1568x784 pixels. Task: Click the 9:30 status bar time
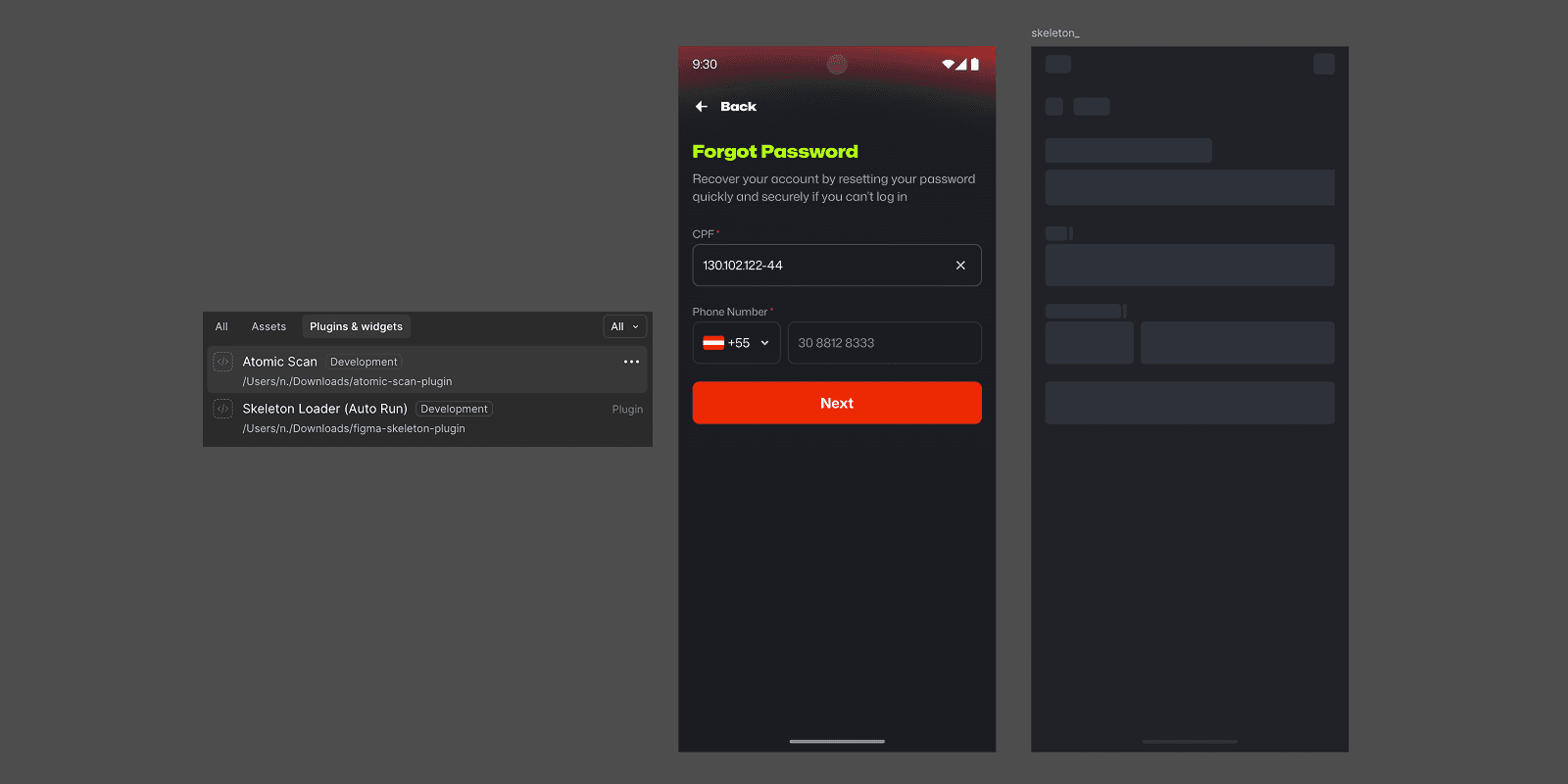click(705, 65)
